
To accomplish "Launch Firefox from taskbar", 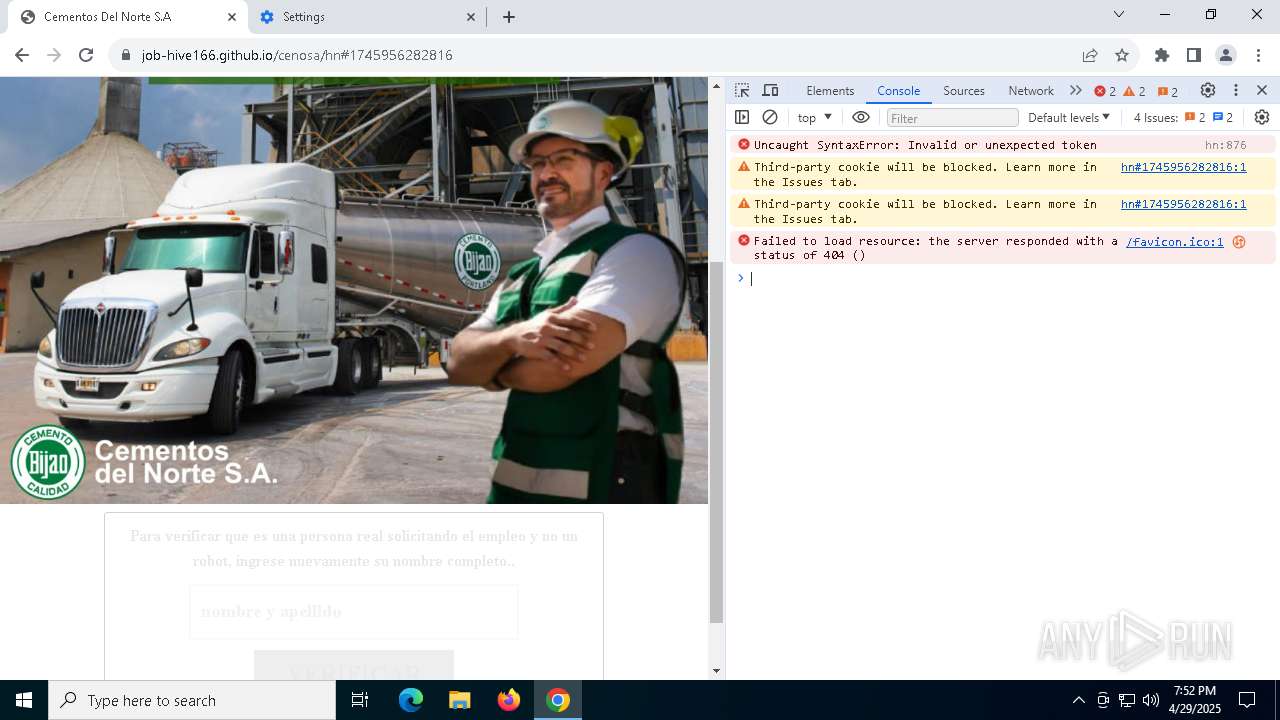I will [508, 700].
